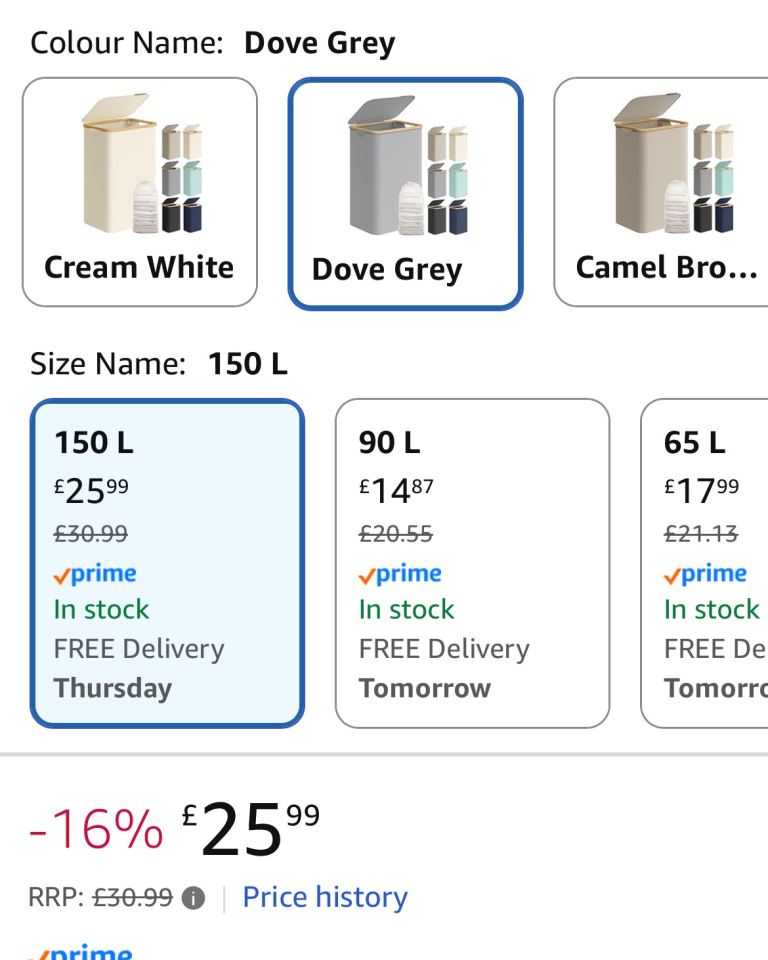Click the -16% discount badge
The width and height of the screenshot is (768, 960).
[x=96, y=830]
